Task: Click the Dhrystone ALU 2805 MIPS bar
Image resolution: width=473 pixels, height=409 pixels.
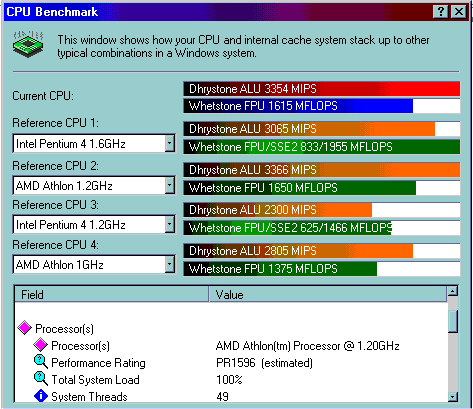Action: pos(322,251)
